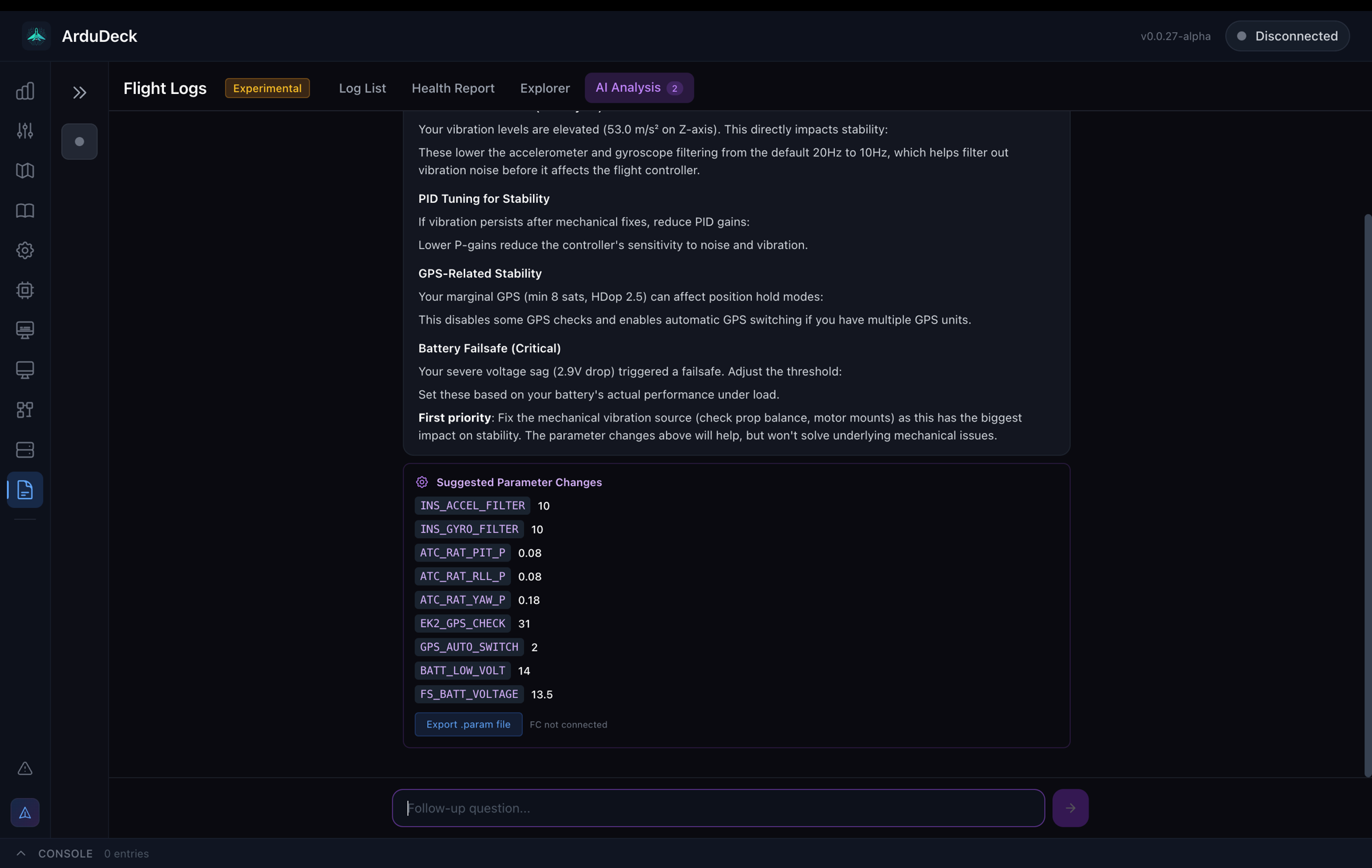Select the Flight Logs document sidebar icon
The width and height of the screenshot is (1372, 868).
pyautogui.click(x=25, y=490)
